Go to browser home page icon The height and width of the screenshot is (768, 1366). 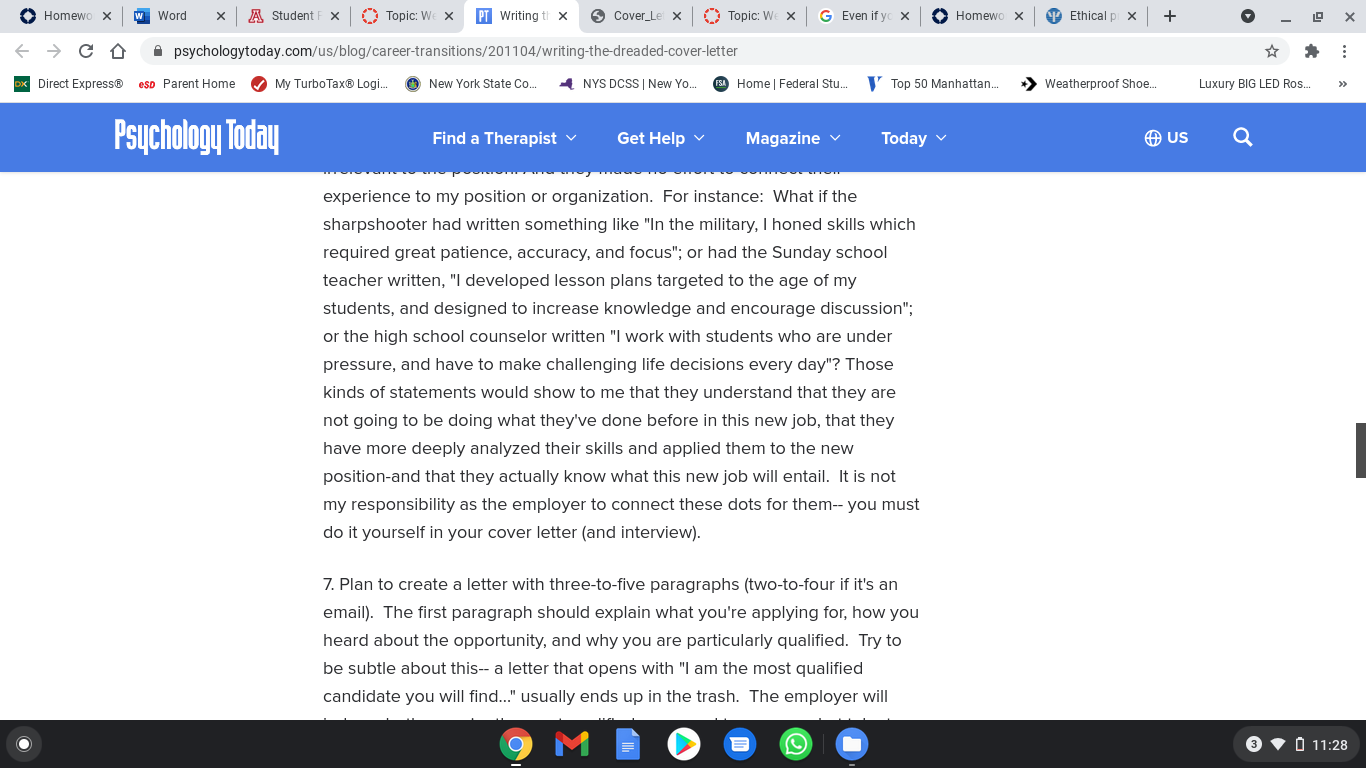click(118, 51)
